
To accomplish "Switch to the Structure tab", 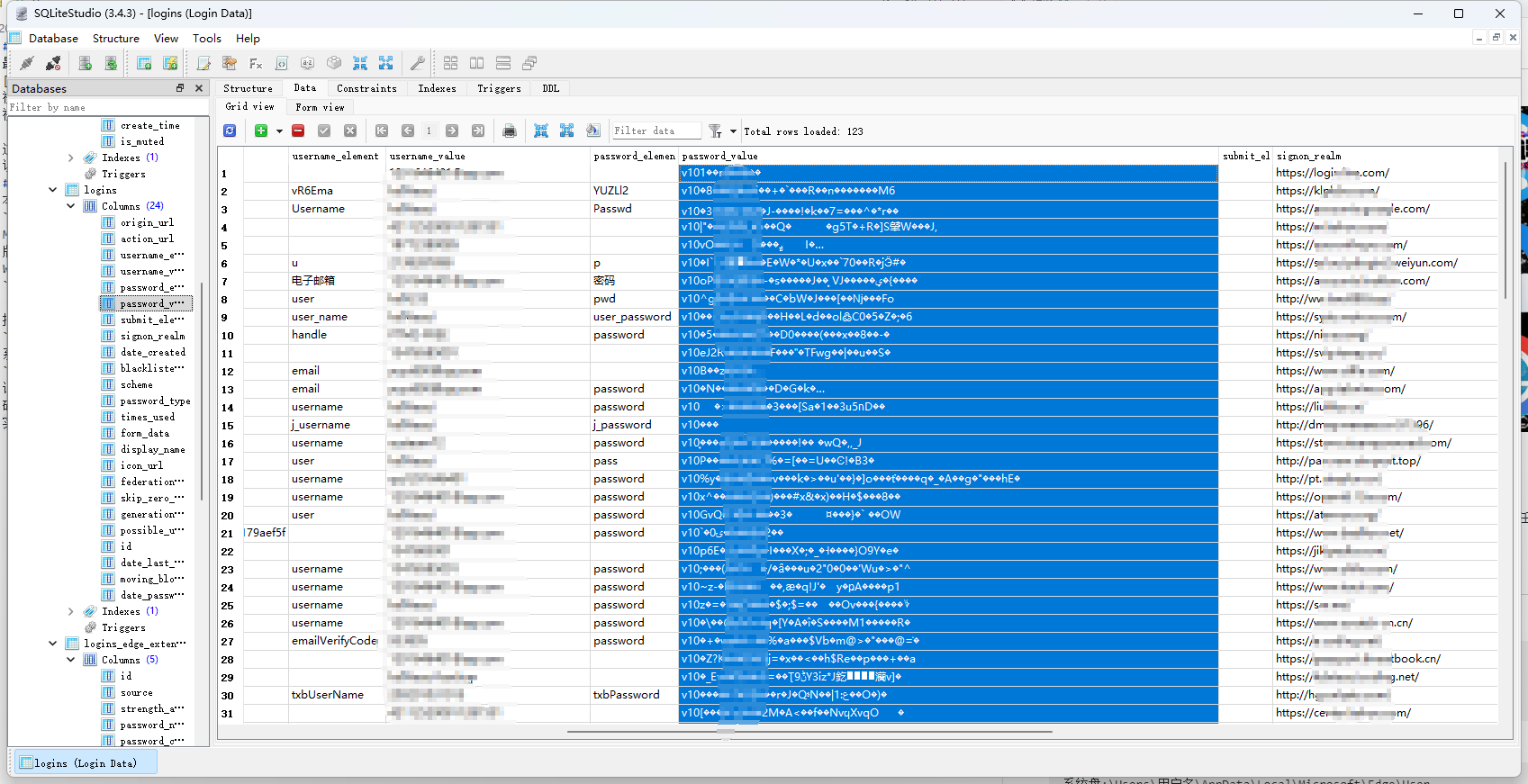I will point(248,88).
